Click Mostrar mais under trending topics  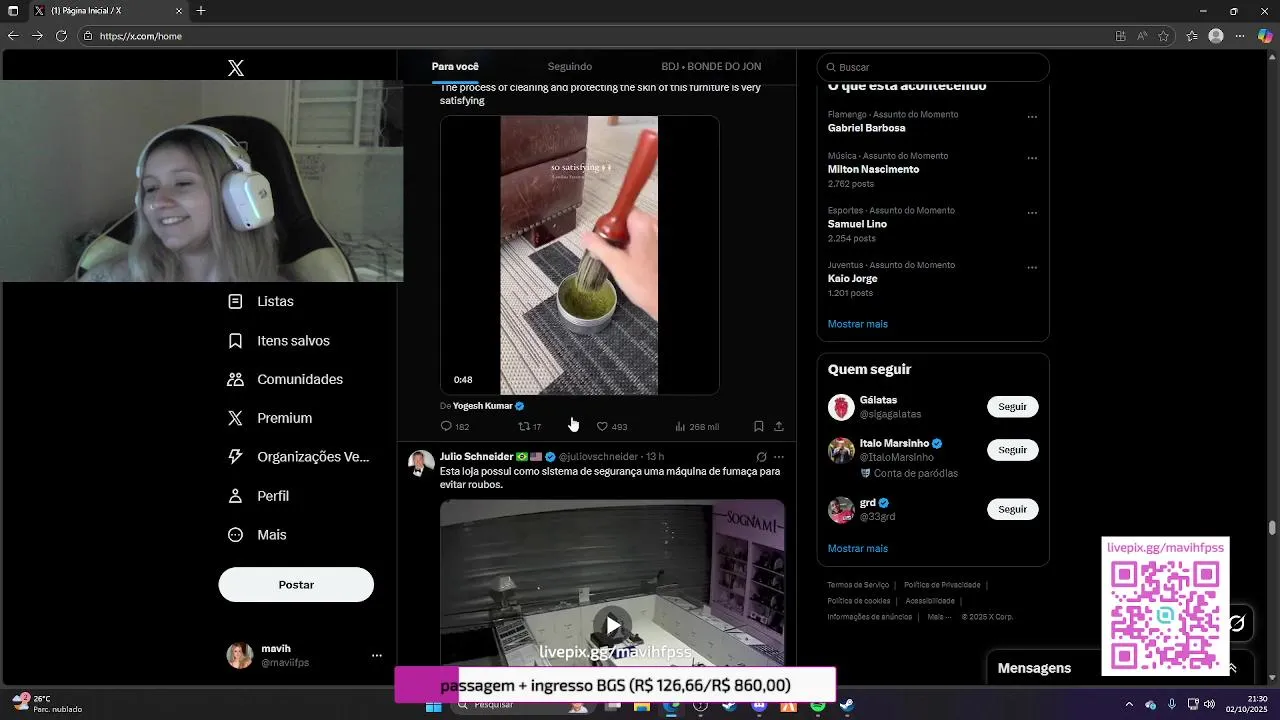[x=857, y=324]
